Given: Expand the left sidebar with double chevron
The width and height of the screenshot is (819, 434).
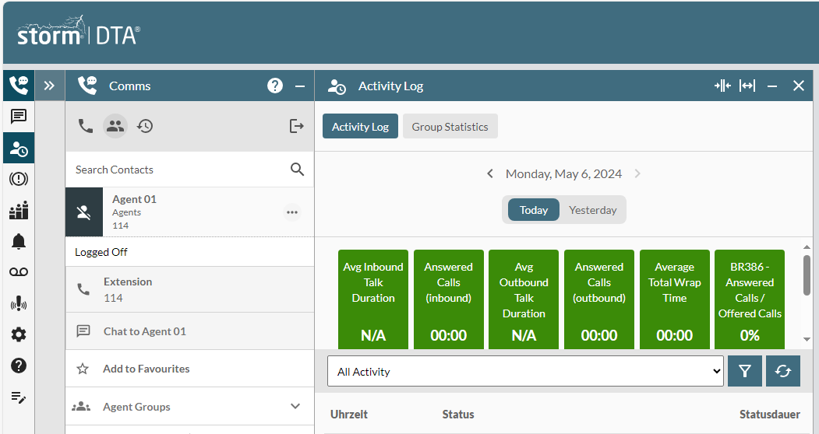Looking at the screenshot, I should click(50, 86).
